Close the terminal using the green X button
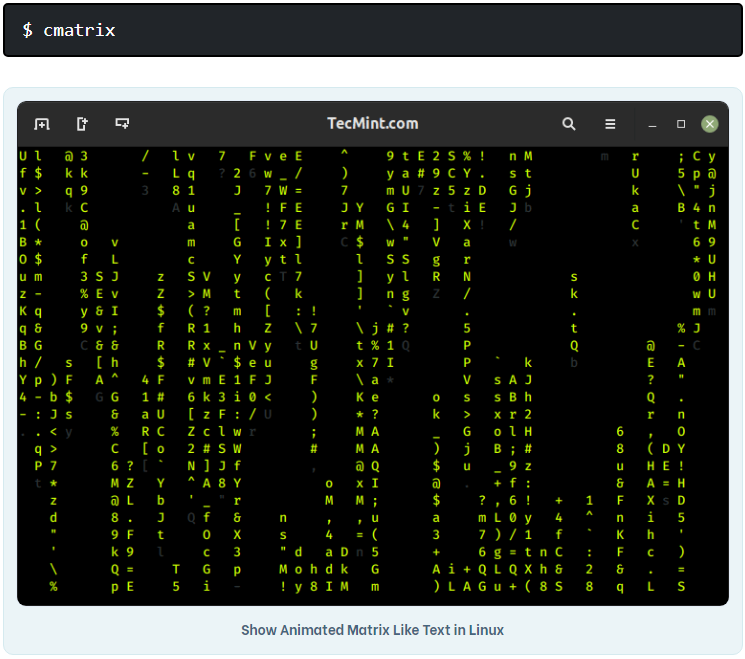The height and width of the screenshot is (659, 745). (x=710, y=124)
